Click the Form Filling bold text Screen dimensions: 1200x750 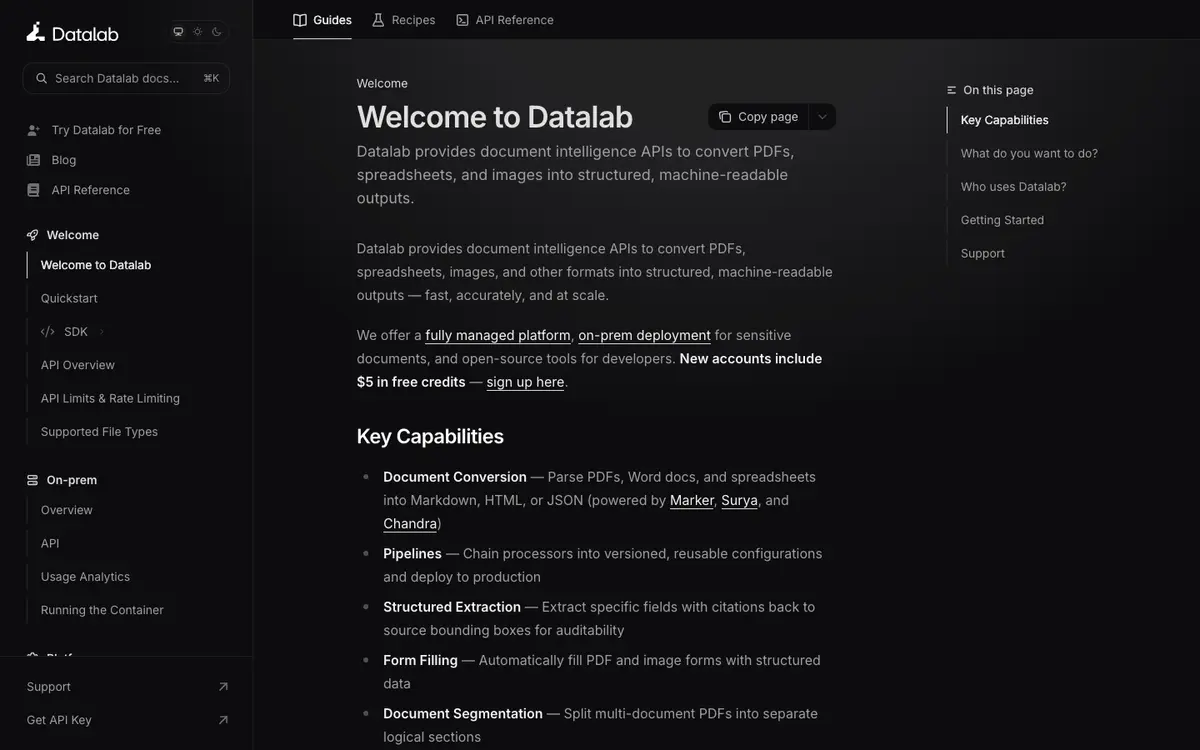click(x=420, y=660)
